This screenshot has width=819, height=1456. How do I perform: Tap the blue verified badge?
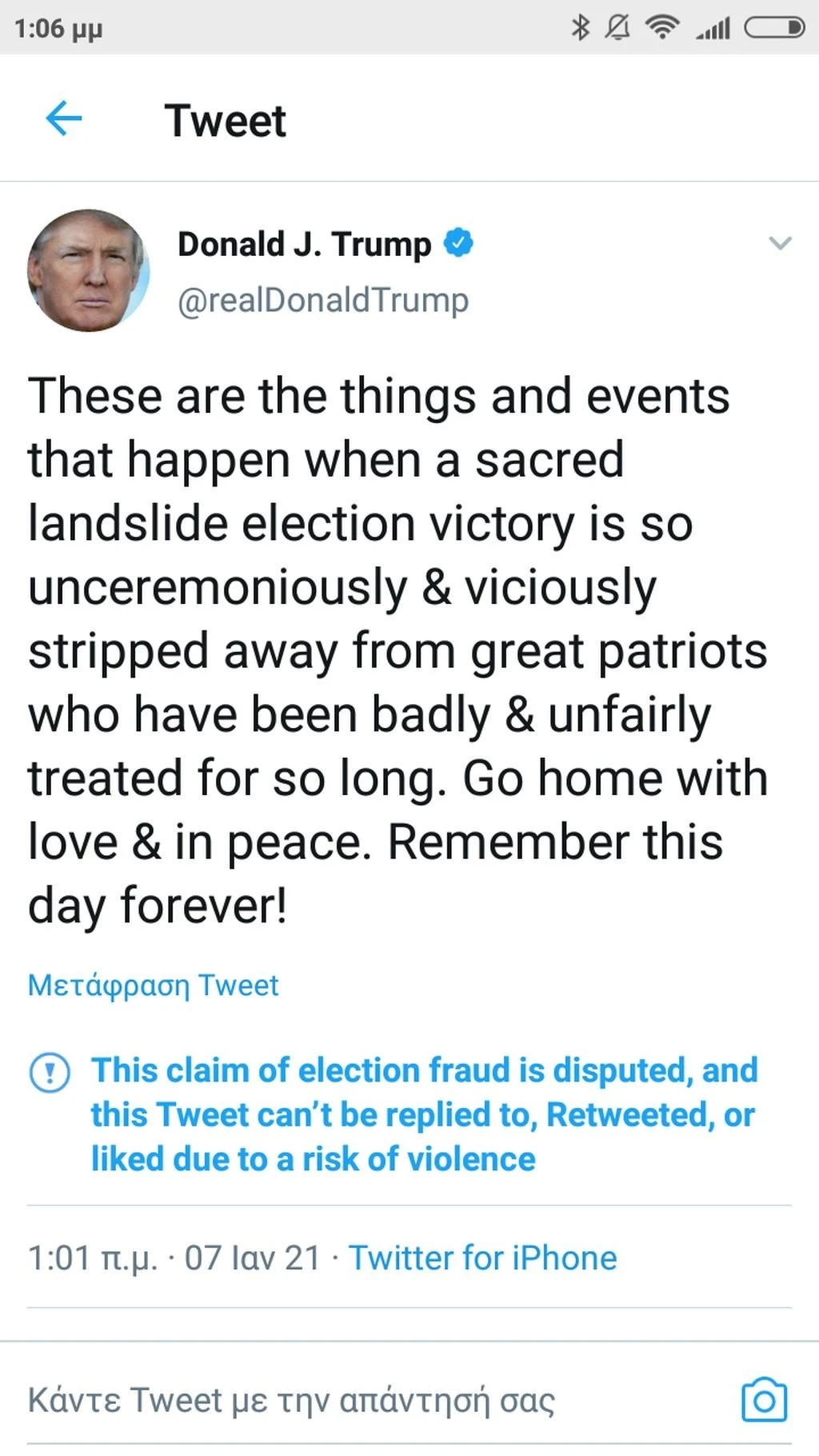(x=458, y=242)
